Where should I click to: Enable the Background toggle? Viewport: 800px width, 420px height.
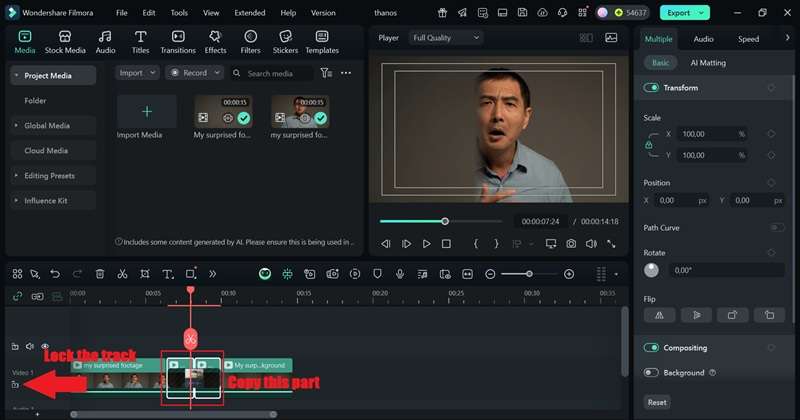click(x=652, y=373)
